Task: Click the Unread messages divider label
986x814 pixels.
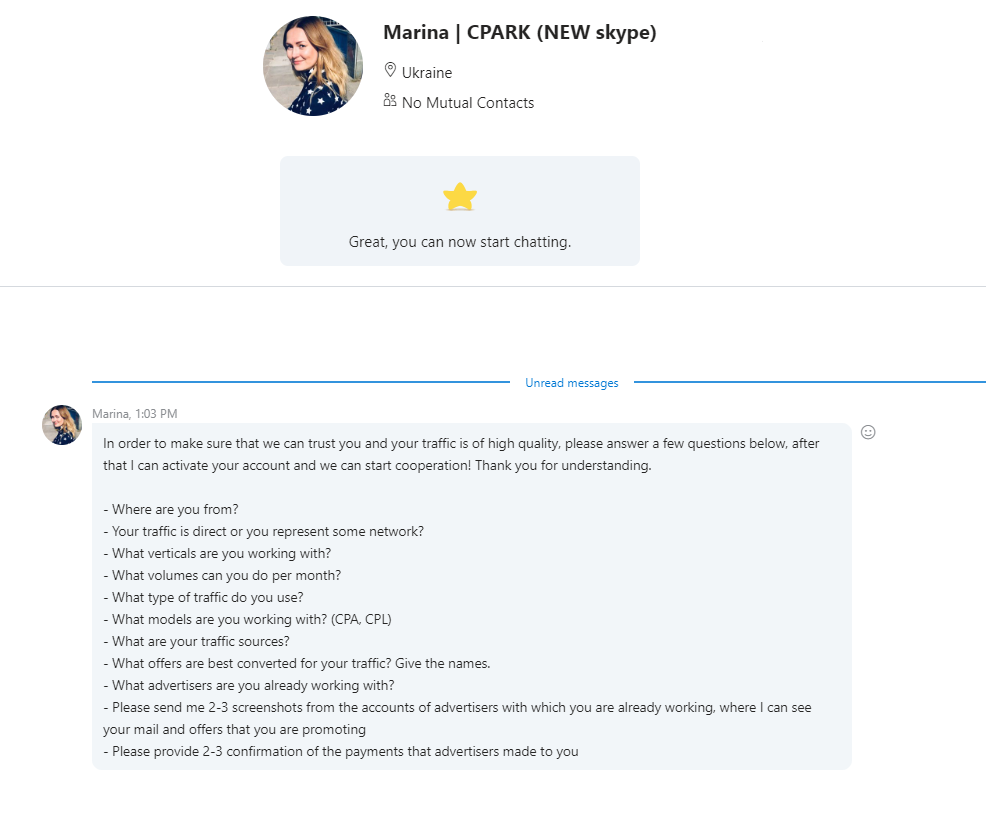Action: [x=572, y=382]
